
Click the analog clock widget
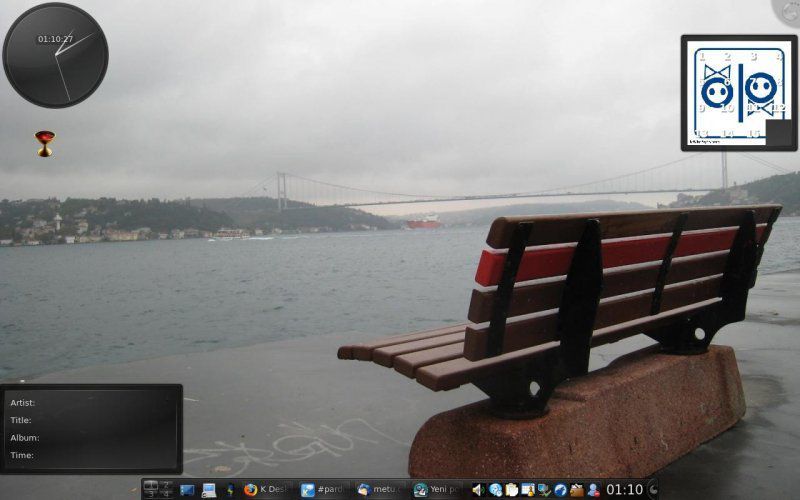point(55,55)
